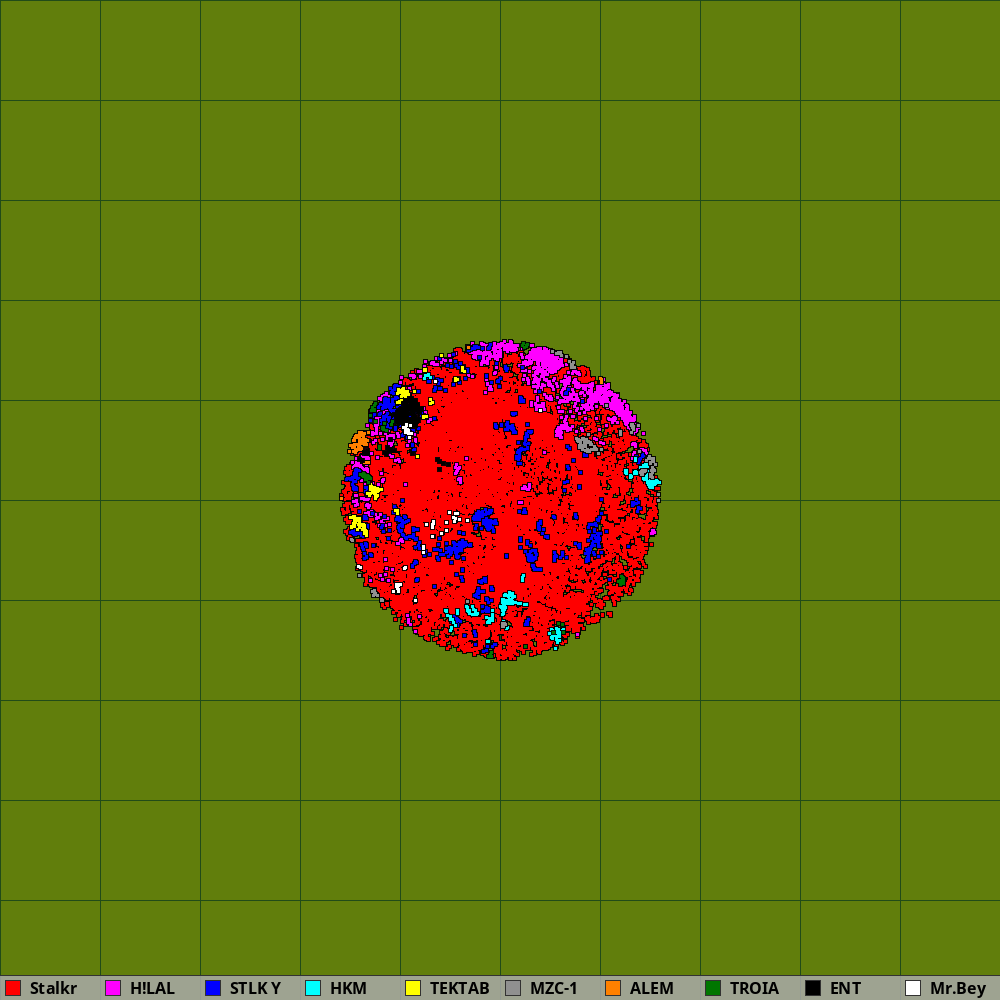Select the STLK Y legend label
The image size is (1000, 1000).
click(x=255, y=988)
